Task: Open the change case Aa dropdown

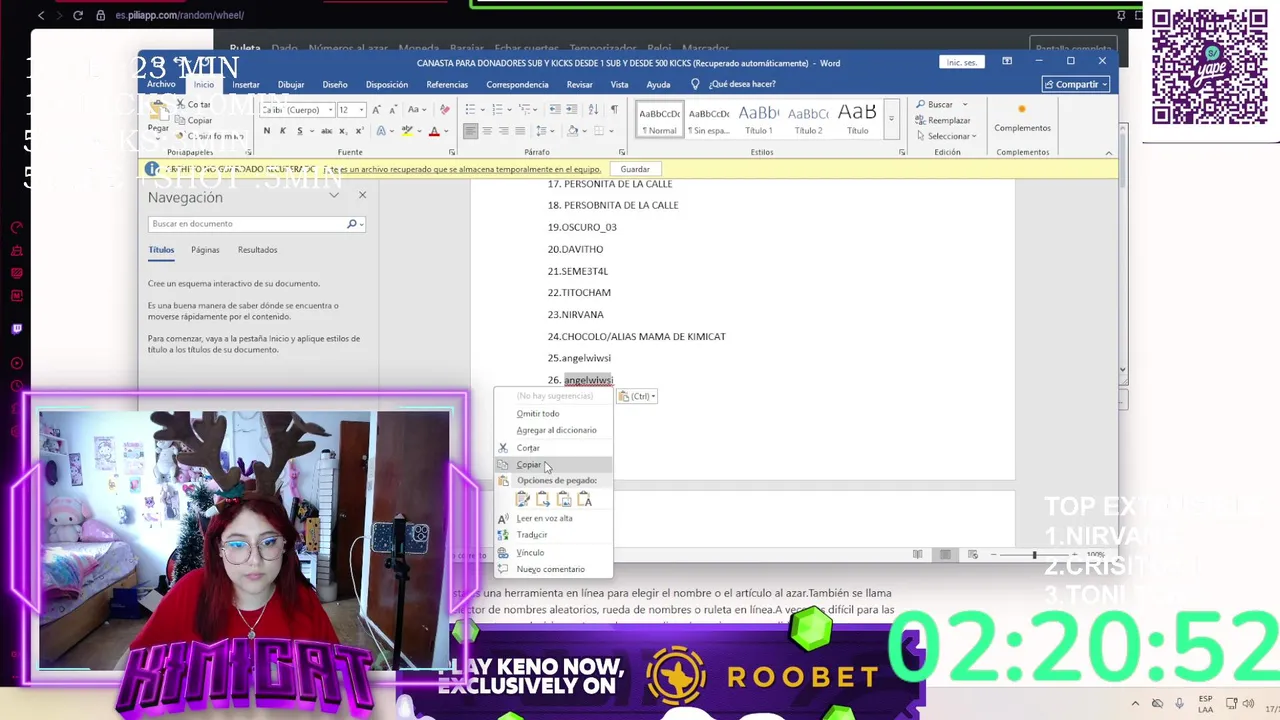Action: (417, 110)
